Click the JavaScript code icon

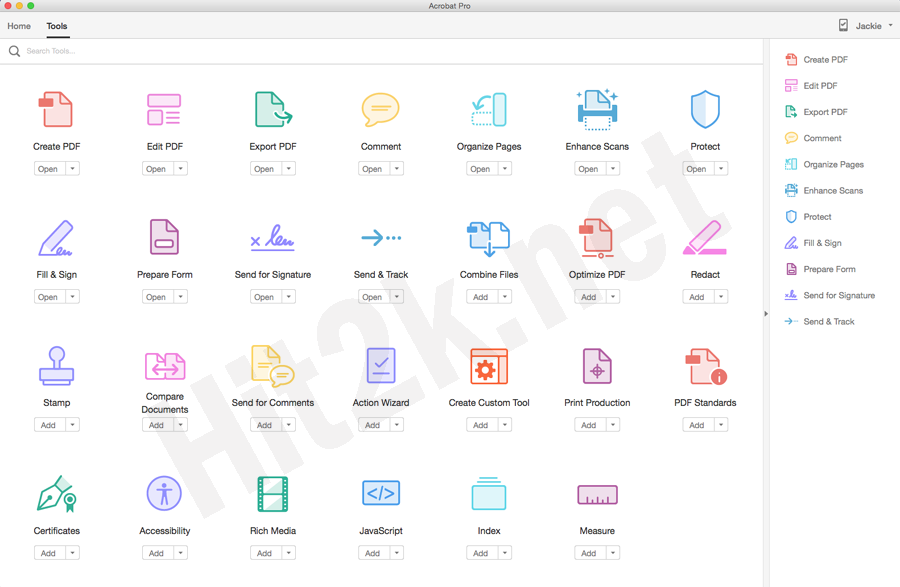tap(381, 493)
